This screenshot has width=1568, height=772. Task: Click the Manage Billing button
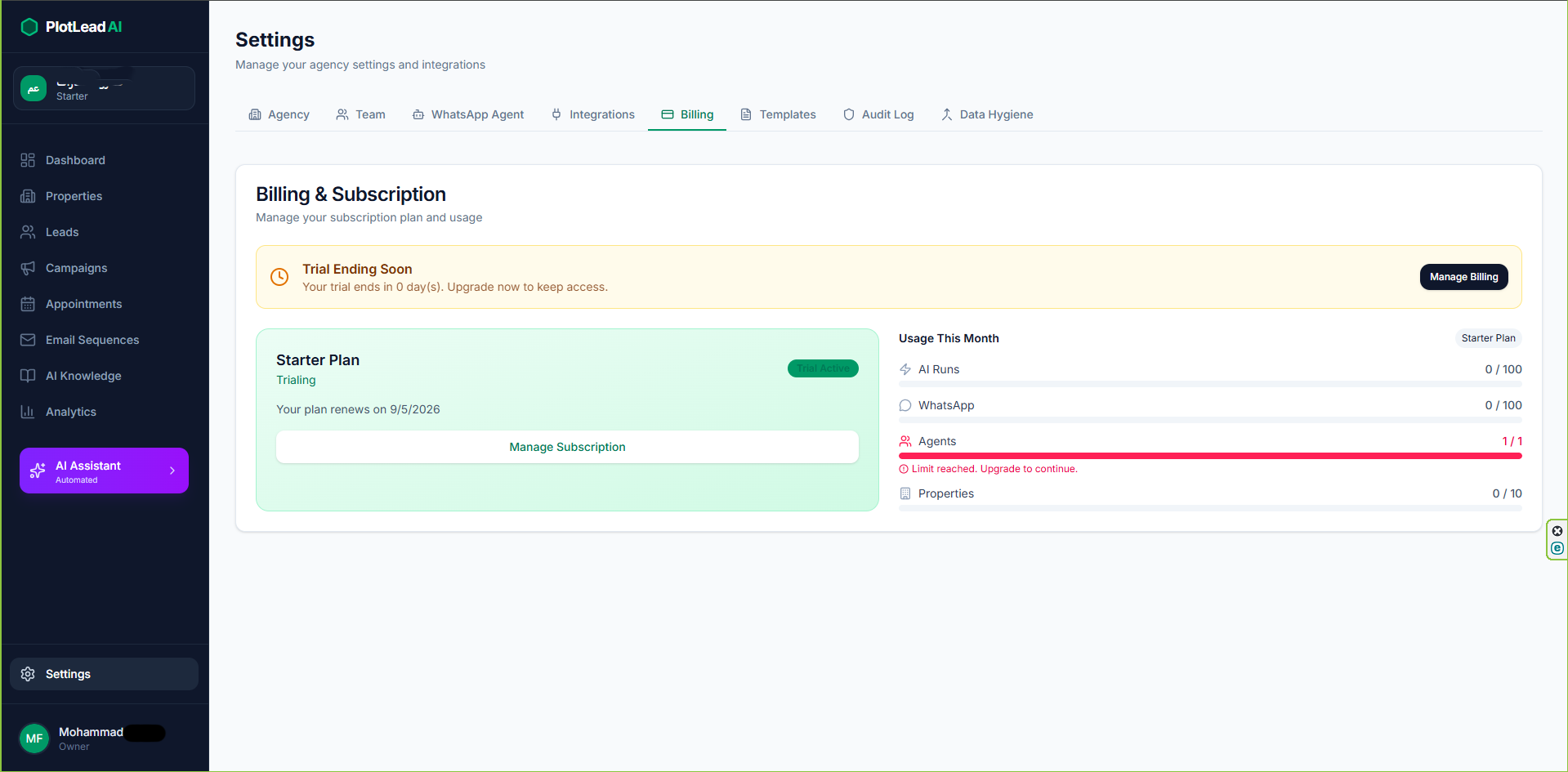click(x=1463, y=277)
